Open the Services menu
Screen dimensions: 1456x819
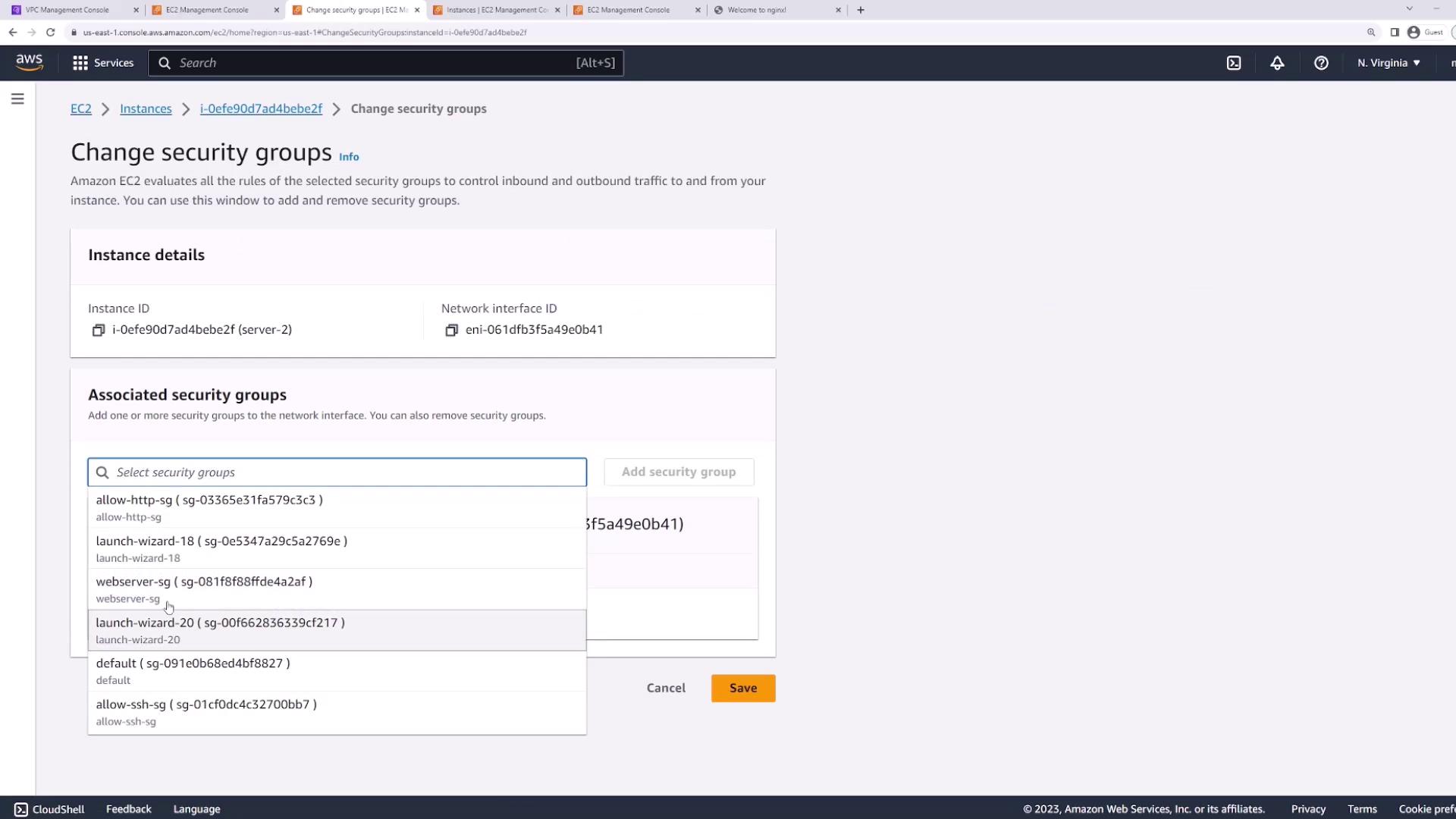point(104,63)
